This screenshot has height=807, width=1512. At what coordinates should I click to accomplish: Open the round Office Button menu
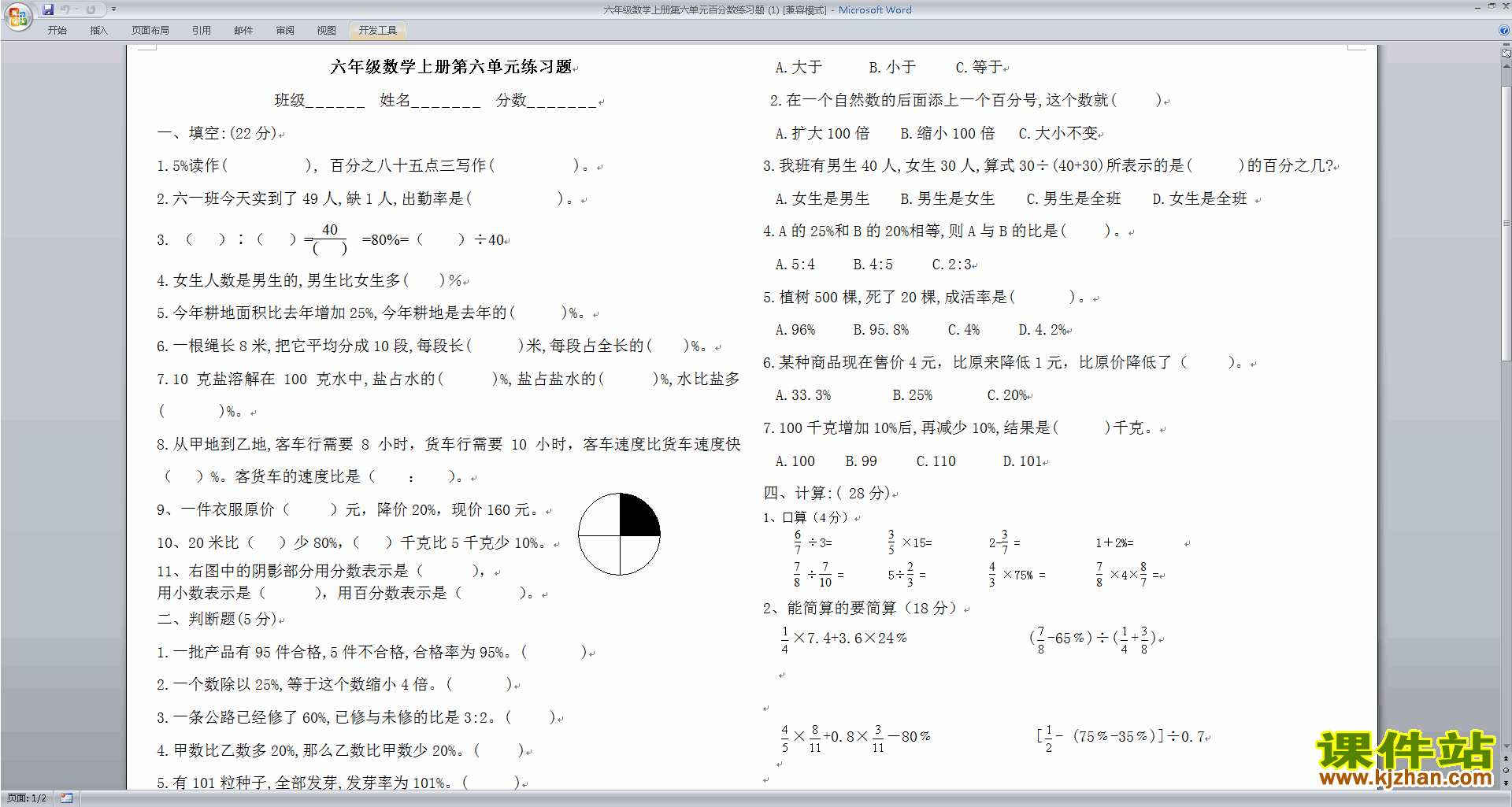[x=17, y=17]
